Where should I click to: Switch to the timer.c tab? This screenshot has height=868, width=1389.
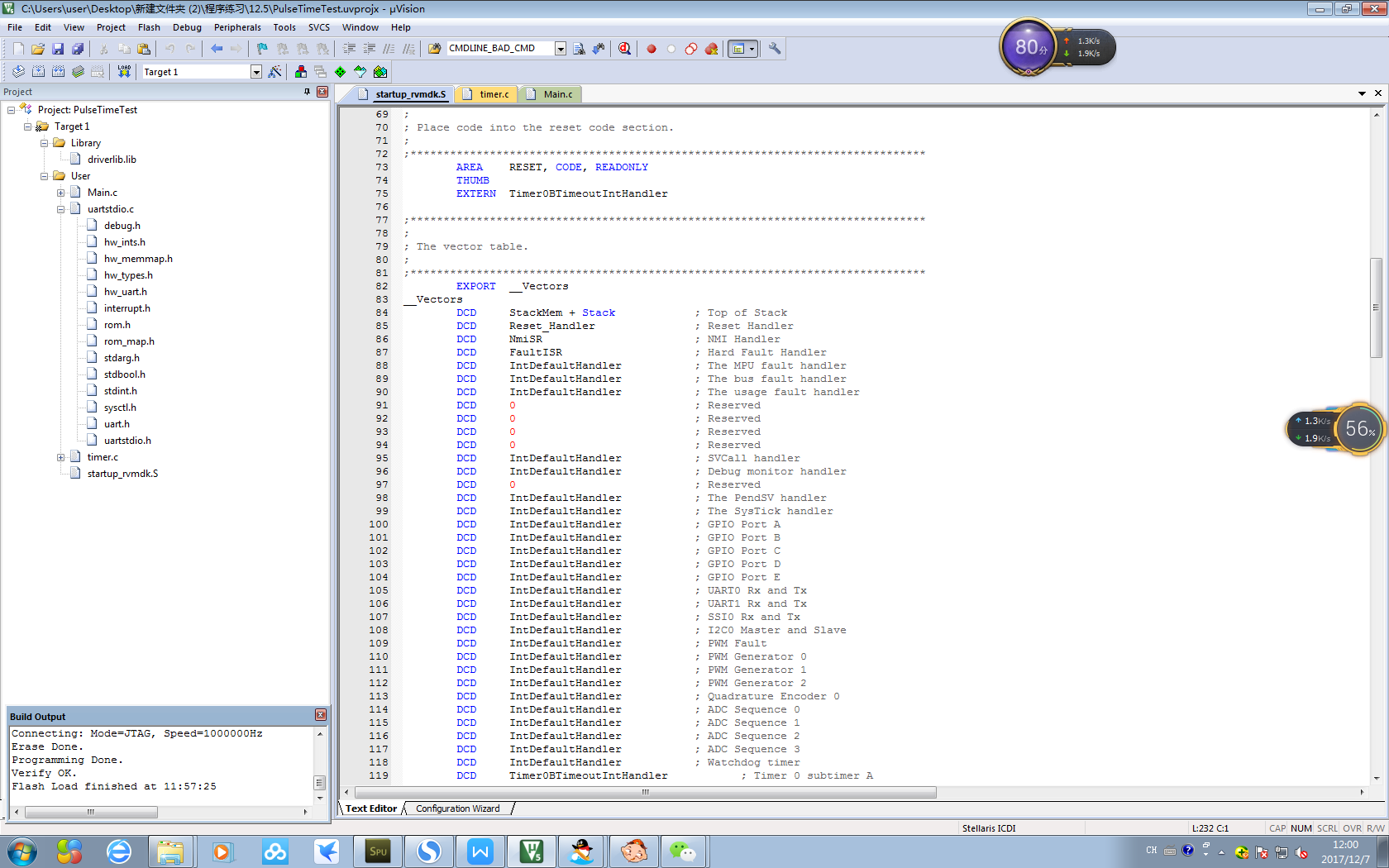pyautogui.click(x=494, y=94)
